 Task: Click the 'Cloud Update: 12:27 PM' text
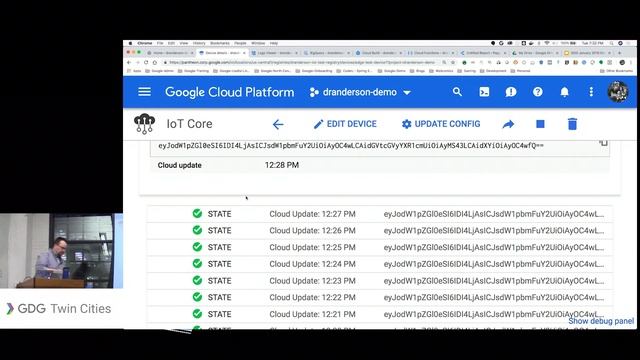click(312, 214)
